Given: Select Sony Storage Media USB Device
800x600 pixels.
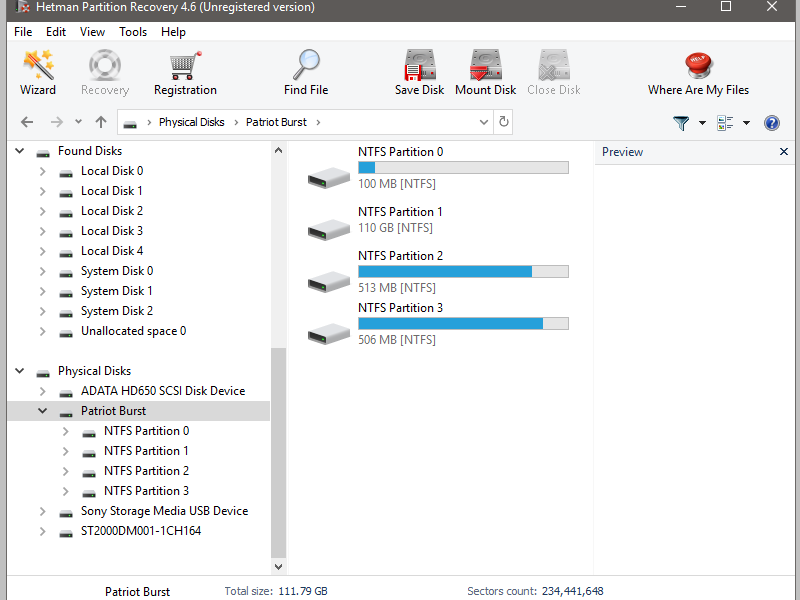Looking at the screenshot, I should tap(164, 511).
